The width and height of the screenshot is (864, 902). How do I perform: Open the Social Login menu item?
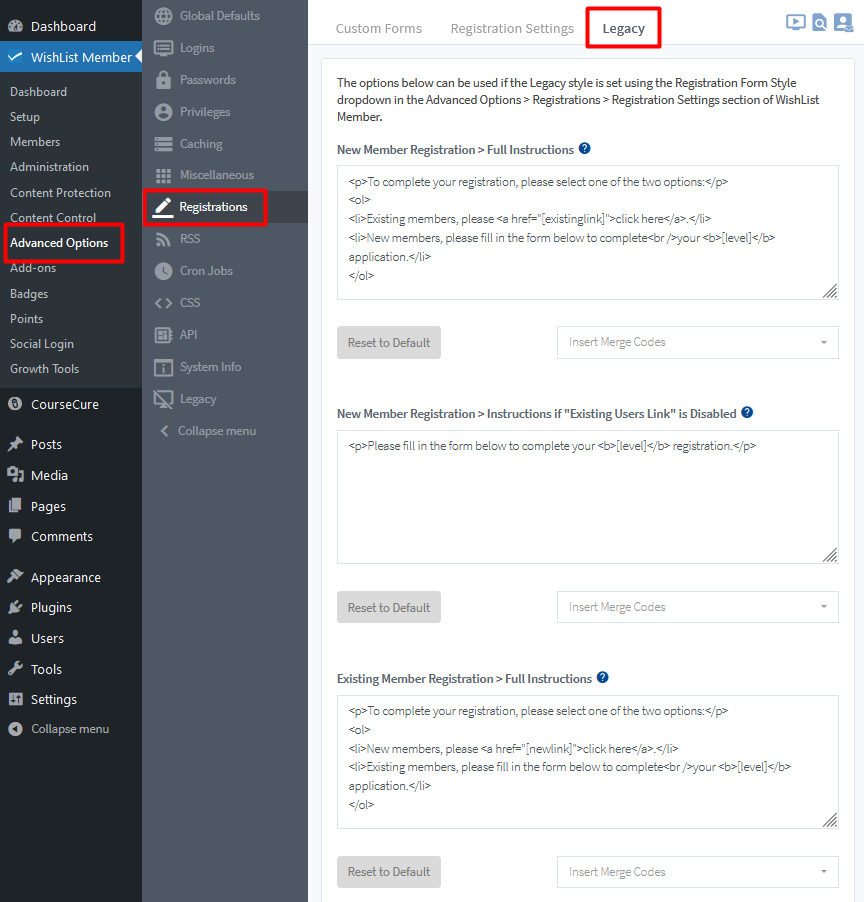tap(42, 344)
